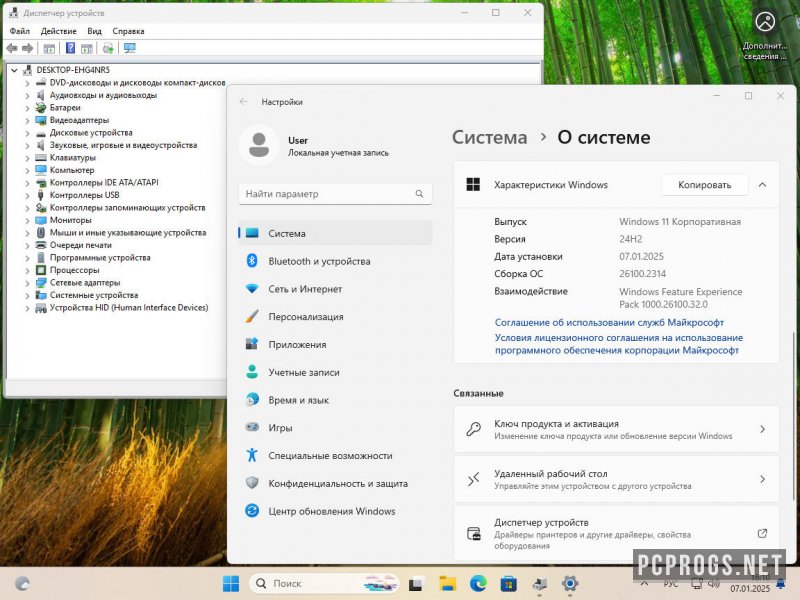
Task: Open Bluetooth и устройства settings
Action: (x=335, y=261)
